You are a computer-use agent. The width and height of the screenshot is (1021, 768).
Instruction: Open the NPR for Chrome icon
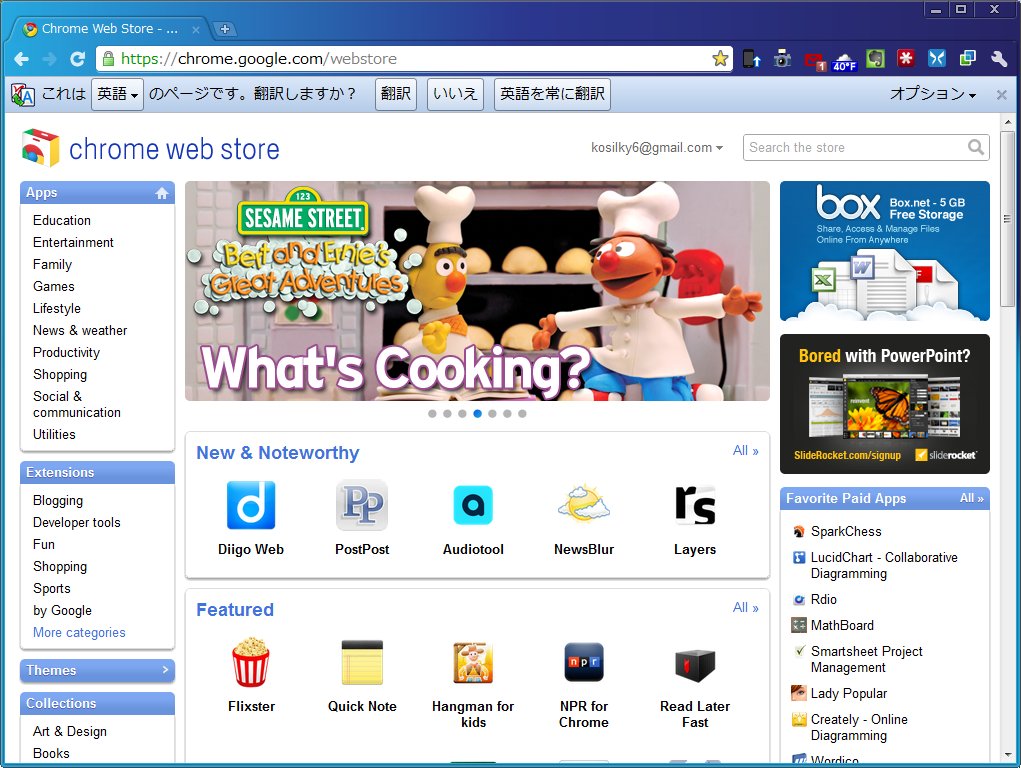click(583, 662)
